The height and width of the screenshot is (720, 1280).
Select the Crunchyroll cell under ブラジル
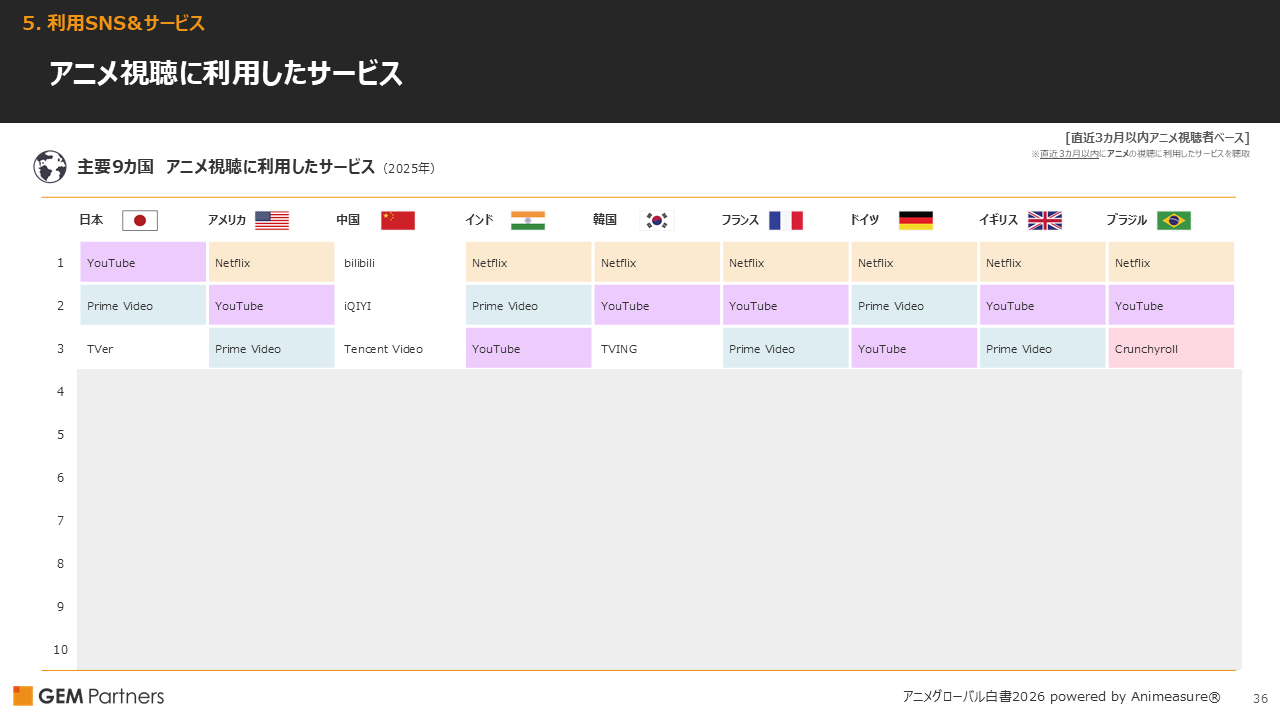point(1171,348)
